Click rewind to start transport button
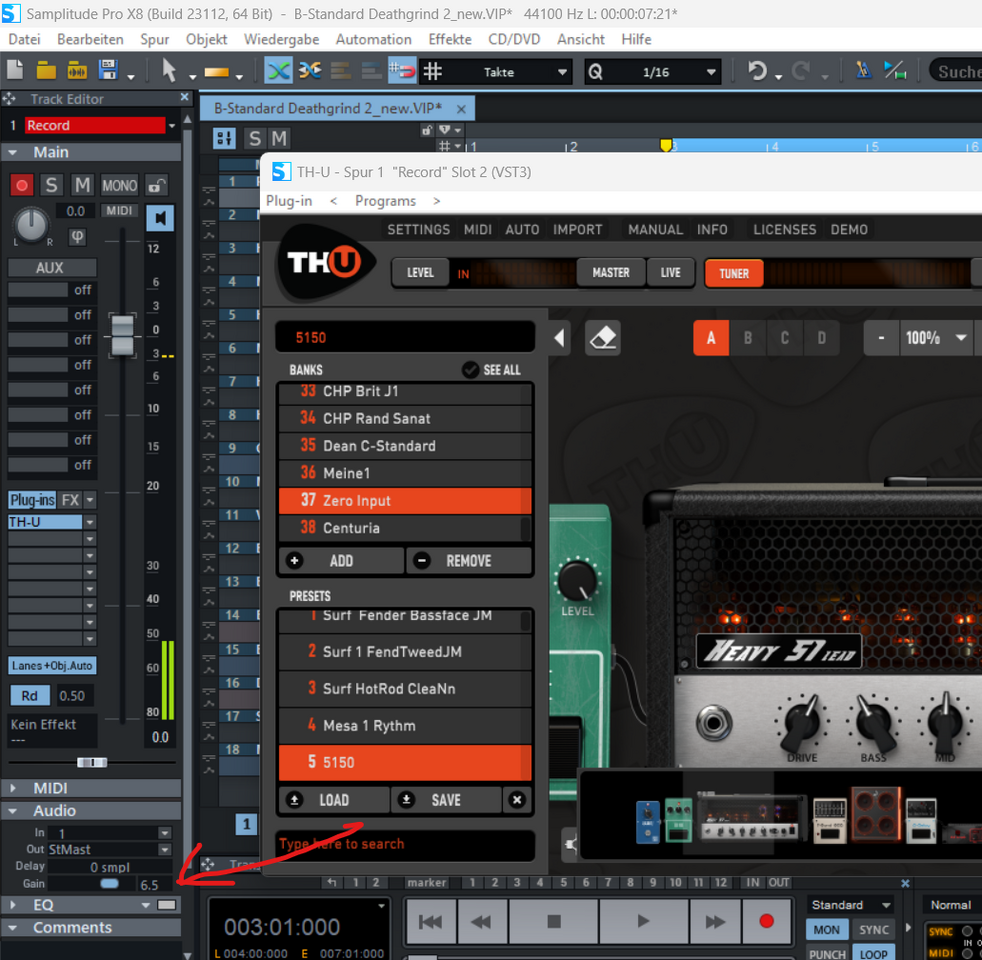Screen dimensions: 982x960 [430, 921]
